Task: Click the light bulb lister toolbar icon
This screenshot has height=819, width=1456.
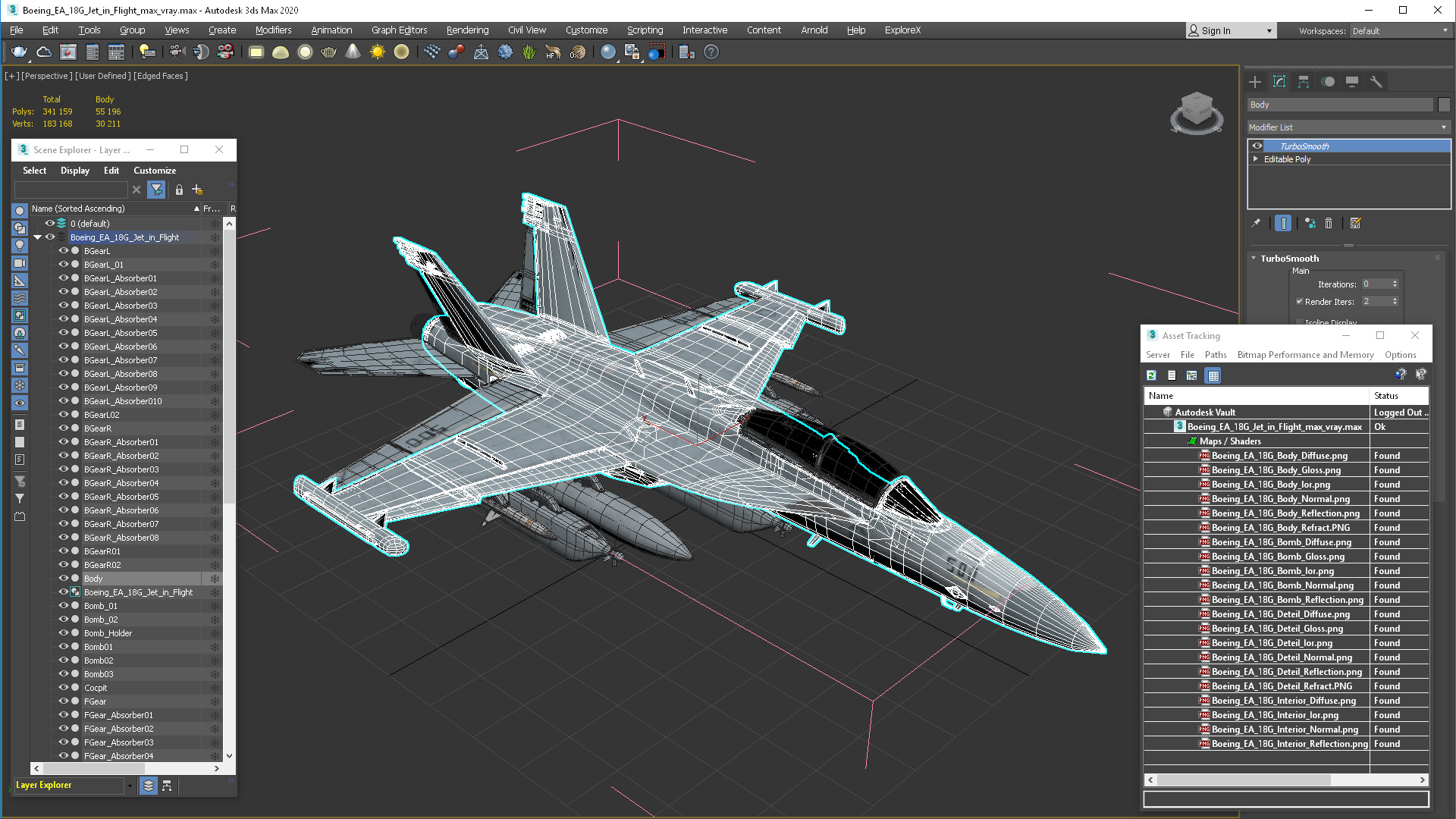Action: point(147,52)
